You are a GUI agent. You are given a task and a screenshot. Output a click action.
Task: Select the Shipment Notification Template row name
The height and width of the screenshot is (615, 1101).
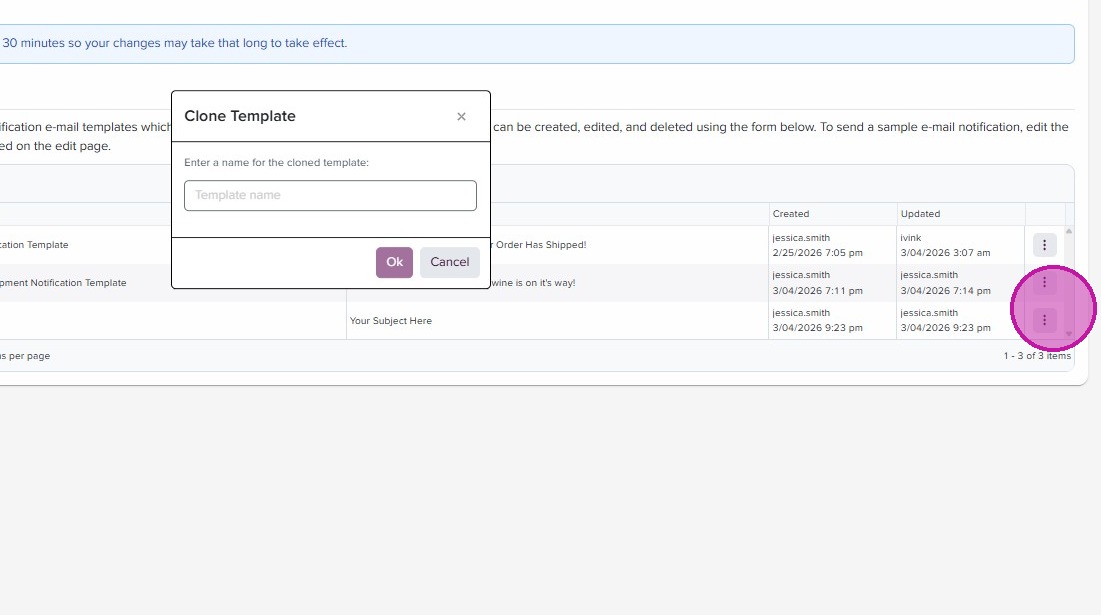[63, 283]
